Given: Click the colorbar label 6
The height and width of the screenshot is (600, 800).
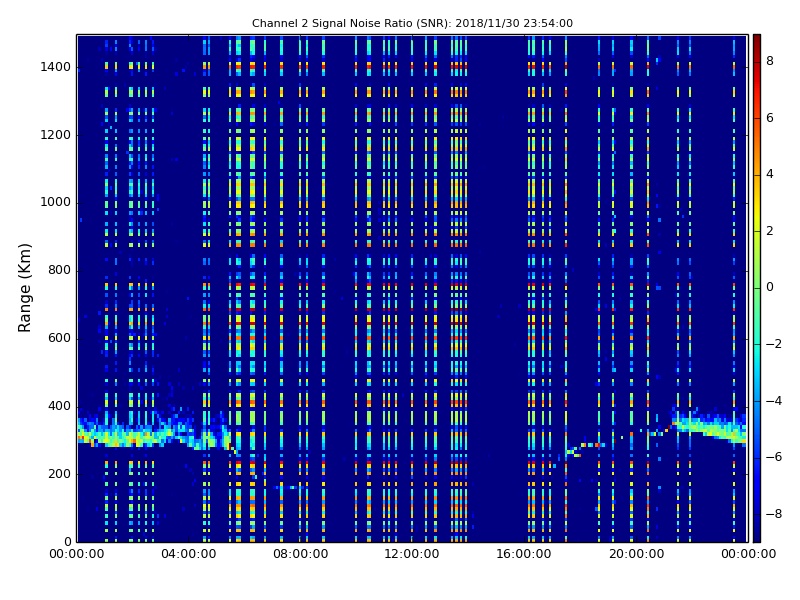Looking at the screenshot, I should point(770,118).
